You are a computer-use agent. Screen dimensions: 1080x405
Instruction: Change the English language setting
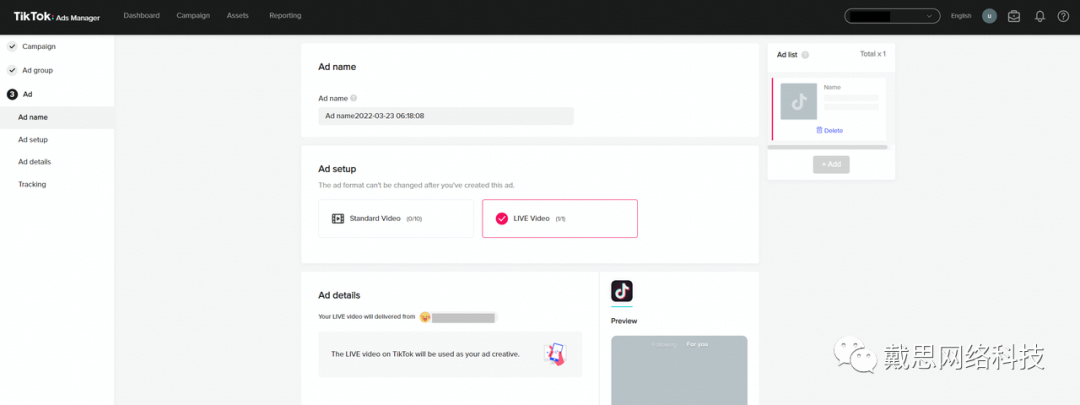coord(961,16)
